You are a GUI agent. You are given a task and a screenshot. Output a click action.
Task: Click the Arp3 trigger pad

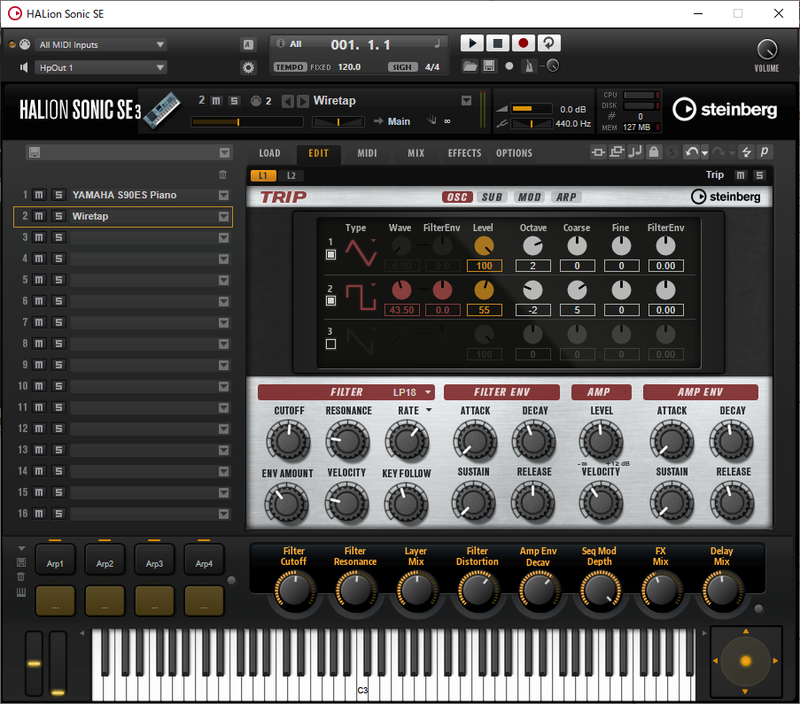click(154, 559)
